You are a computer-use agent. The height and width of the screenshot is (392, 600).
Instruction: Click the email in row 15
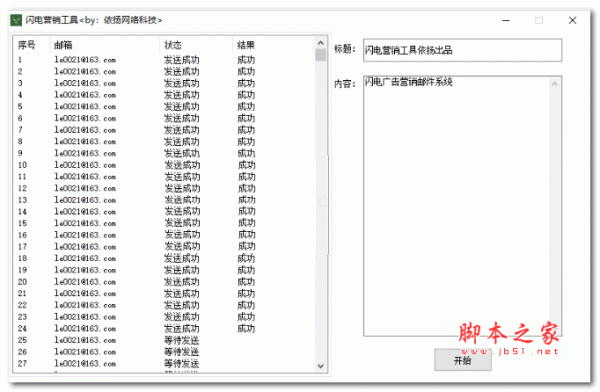85,223
